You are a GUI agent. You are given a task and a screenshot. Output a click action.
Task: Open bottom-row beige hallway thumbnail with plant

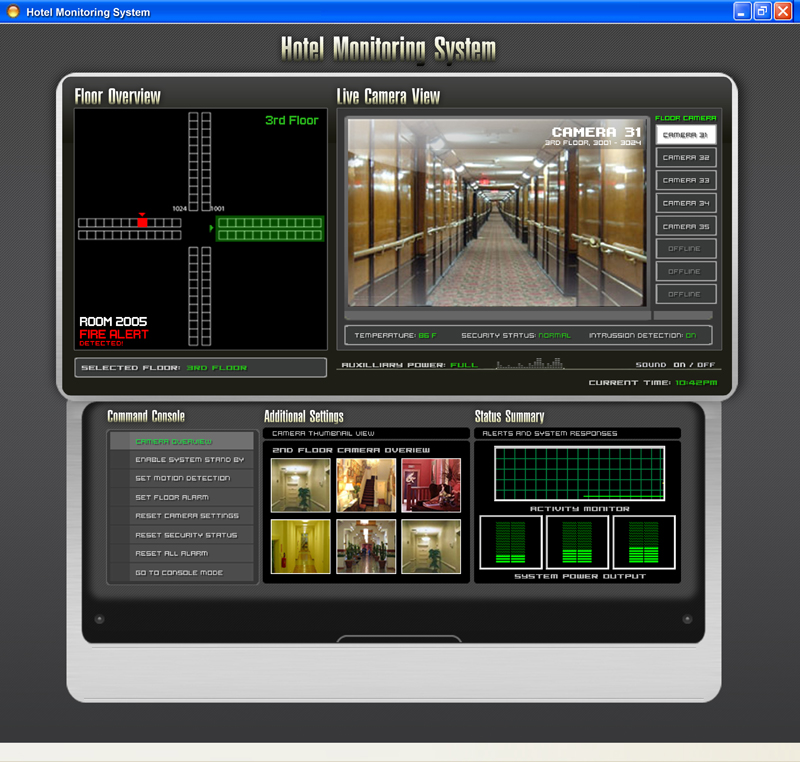click(x=431, y=547)
